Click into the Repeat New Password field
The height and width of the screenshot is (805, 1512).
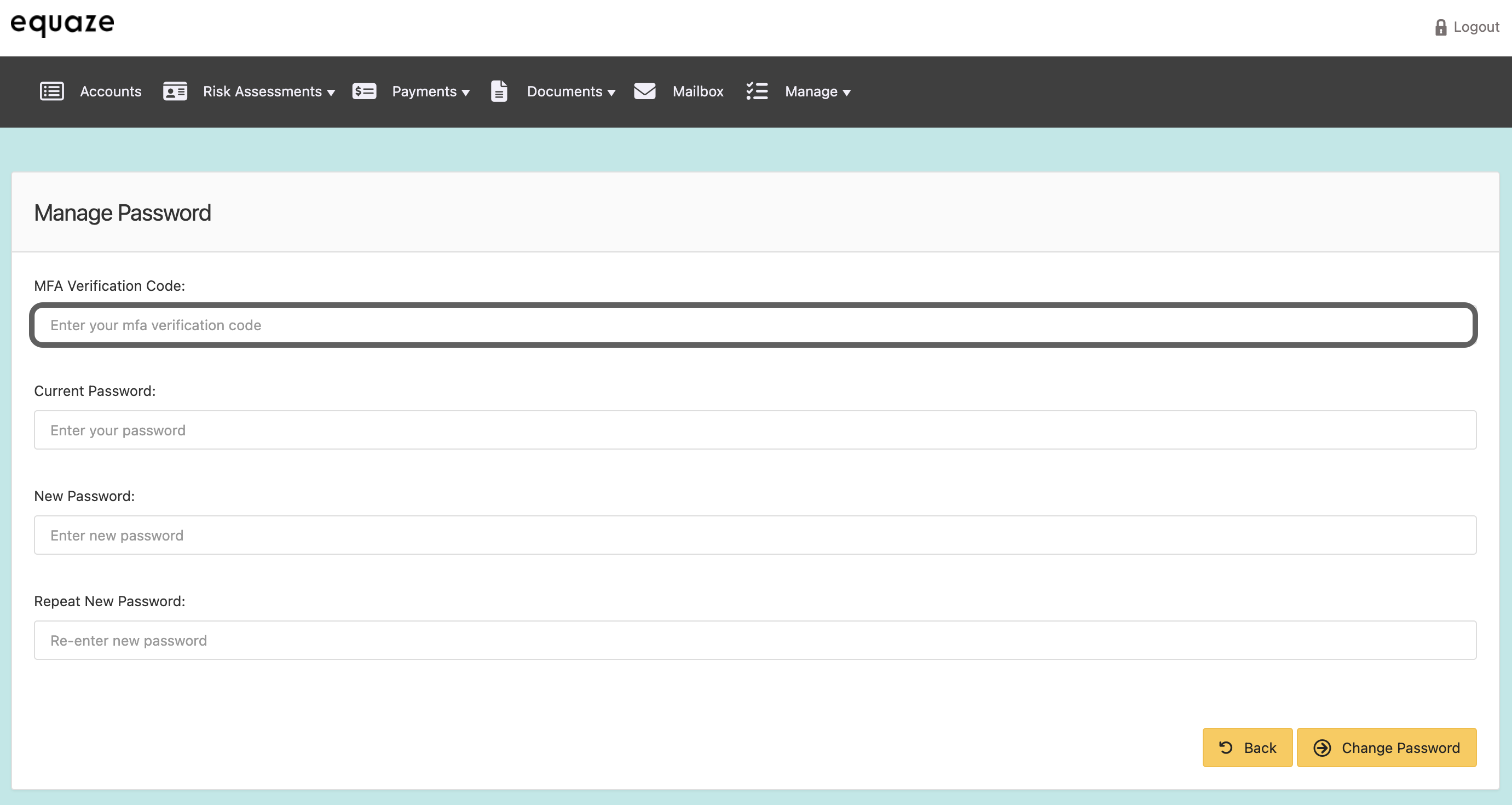pos(755,640)
